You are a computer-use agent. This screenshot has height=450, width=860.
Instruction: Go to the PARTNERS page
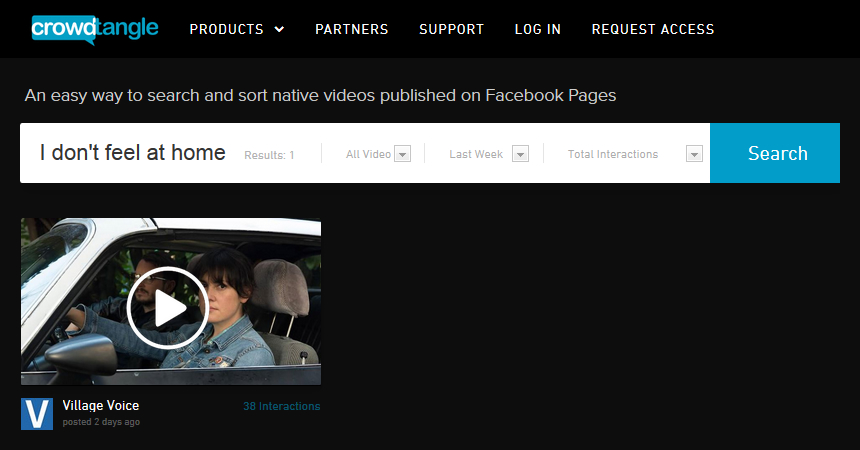pos(351,29)
